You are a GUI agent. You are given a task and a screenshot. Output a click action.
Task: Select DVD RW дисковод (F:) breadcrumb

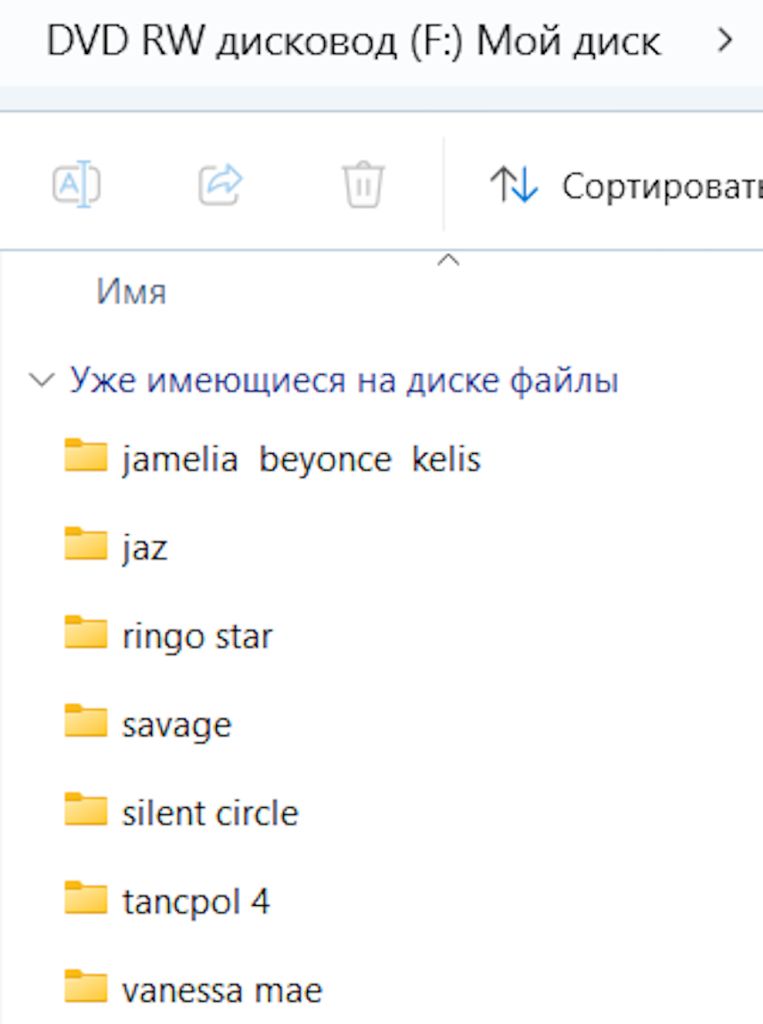[353, 41]
